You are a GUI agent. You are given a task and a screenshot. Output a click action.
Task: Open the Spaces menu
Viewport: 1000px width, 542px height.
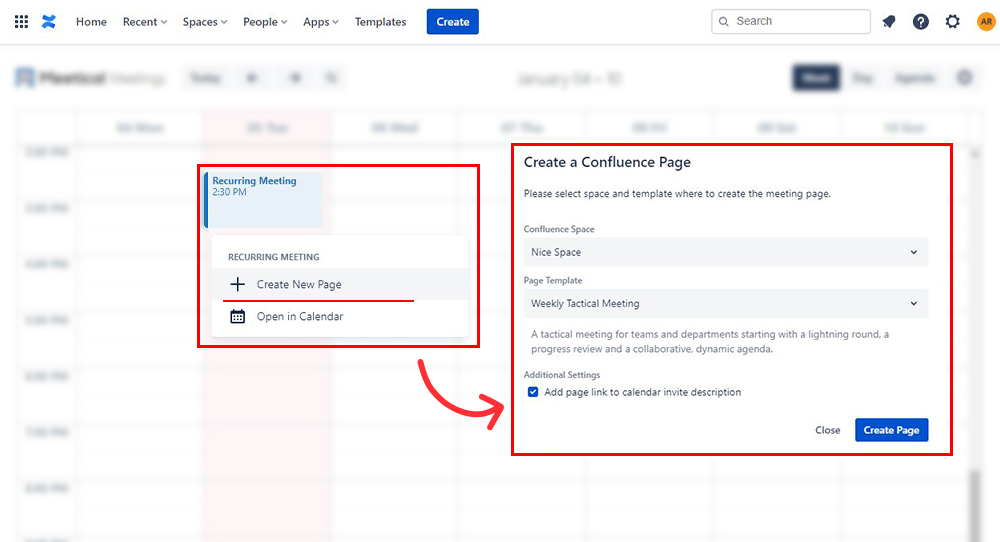(x=205, y=22)
